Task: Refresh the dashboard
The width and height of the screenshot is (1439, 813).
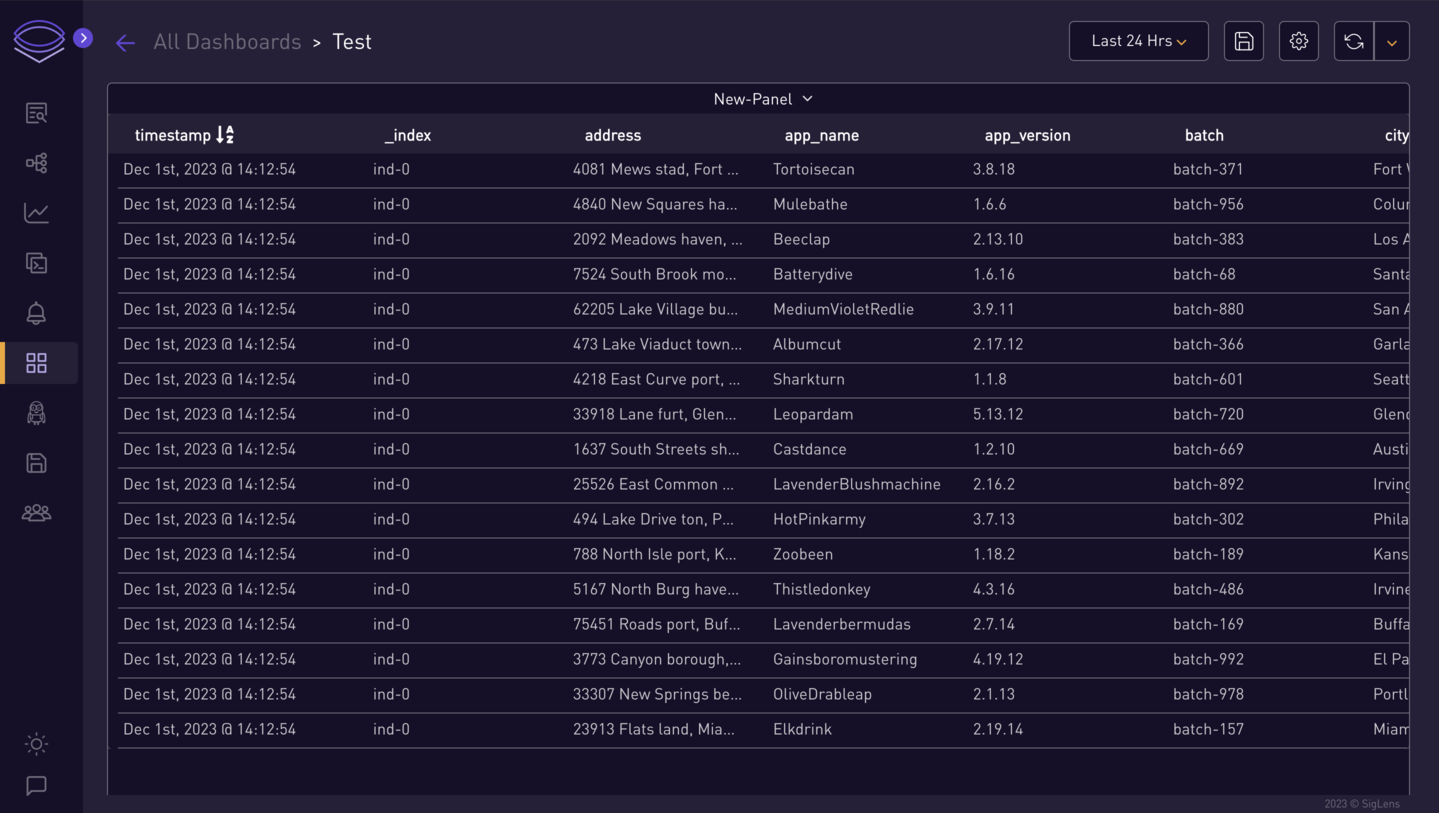Action: [1354, 41]
